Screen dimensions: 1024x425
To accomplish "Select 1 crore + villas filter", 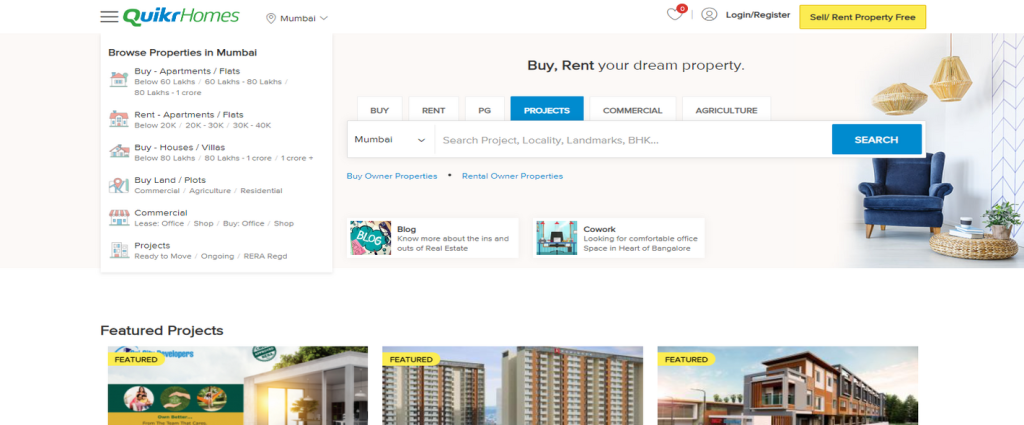I will (x=297, y=158).
